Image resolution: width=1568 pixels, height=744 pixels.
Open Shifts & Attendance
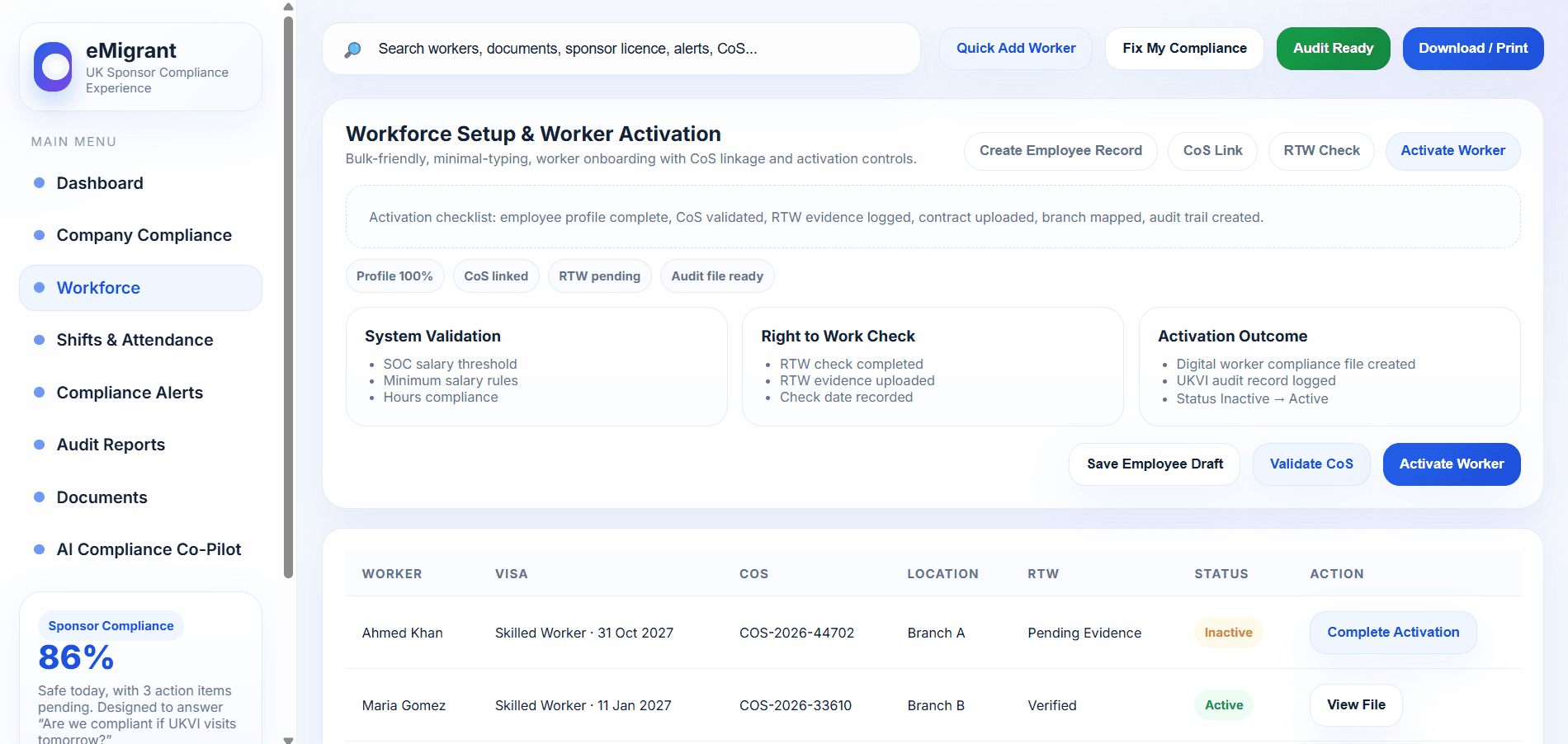[x=135, y=339]
